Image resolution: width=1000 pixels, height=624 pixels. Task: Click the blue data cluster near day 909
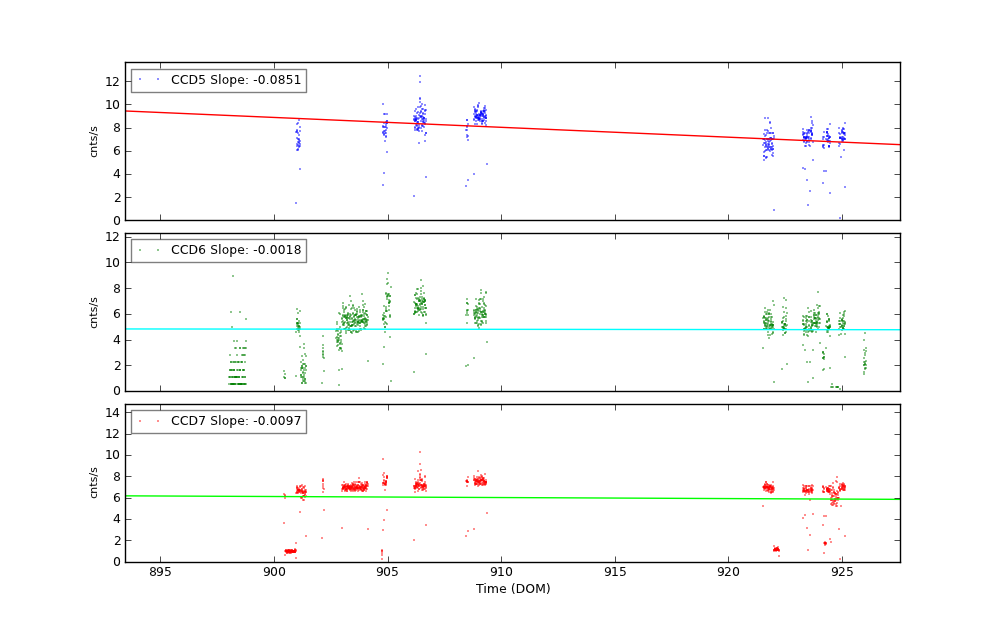pos(480,115)
